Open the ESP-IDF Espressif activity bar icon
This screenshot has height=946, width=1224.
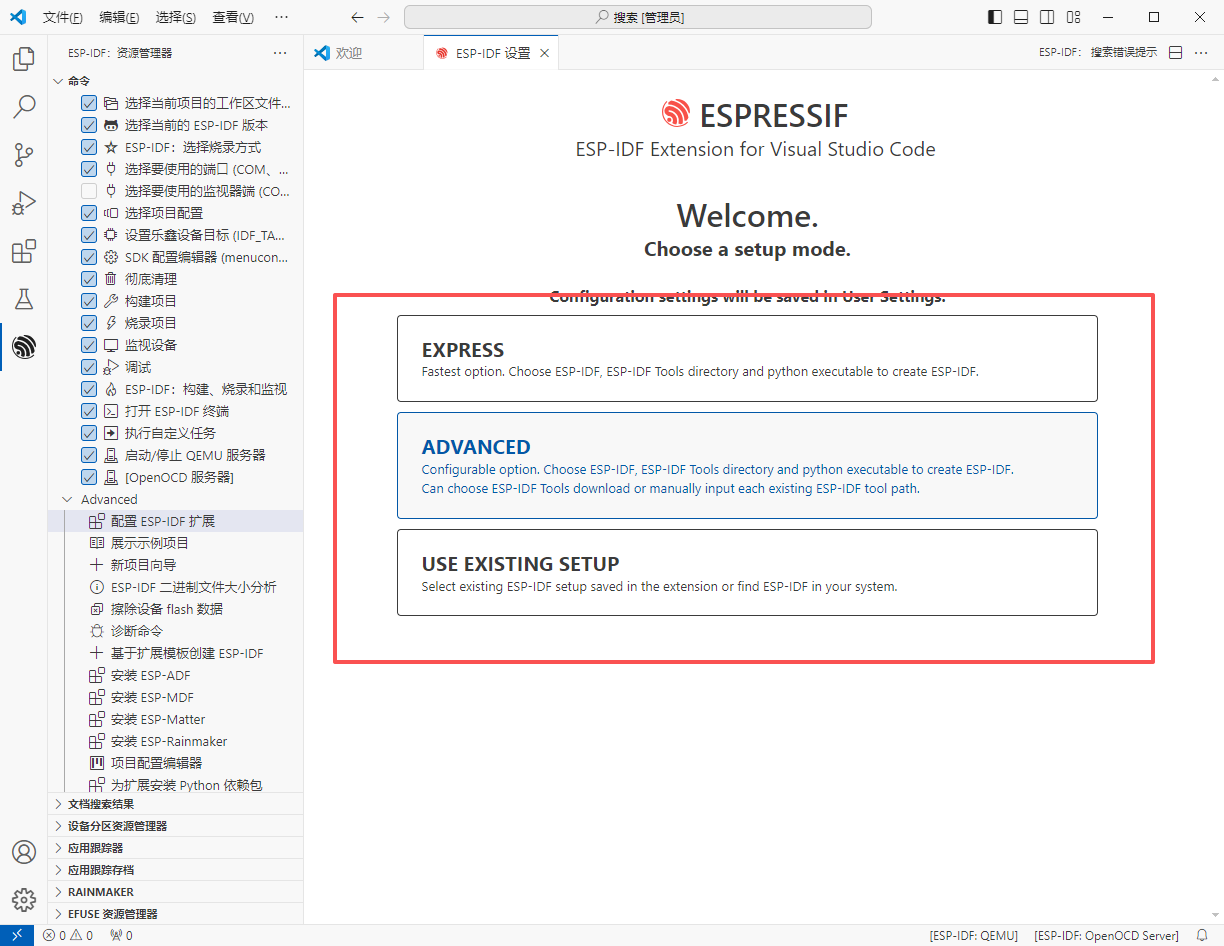click(x=23, y=347)
